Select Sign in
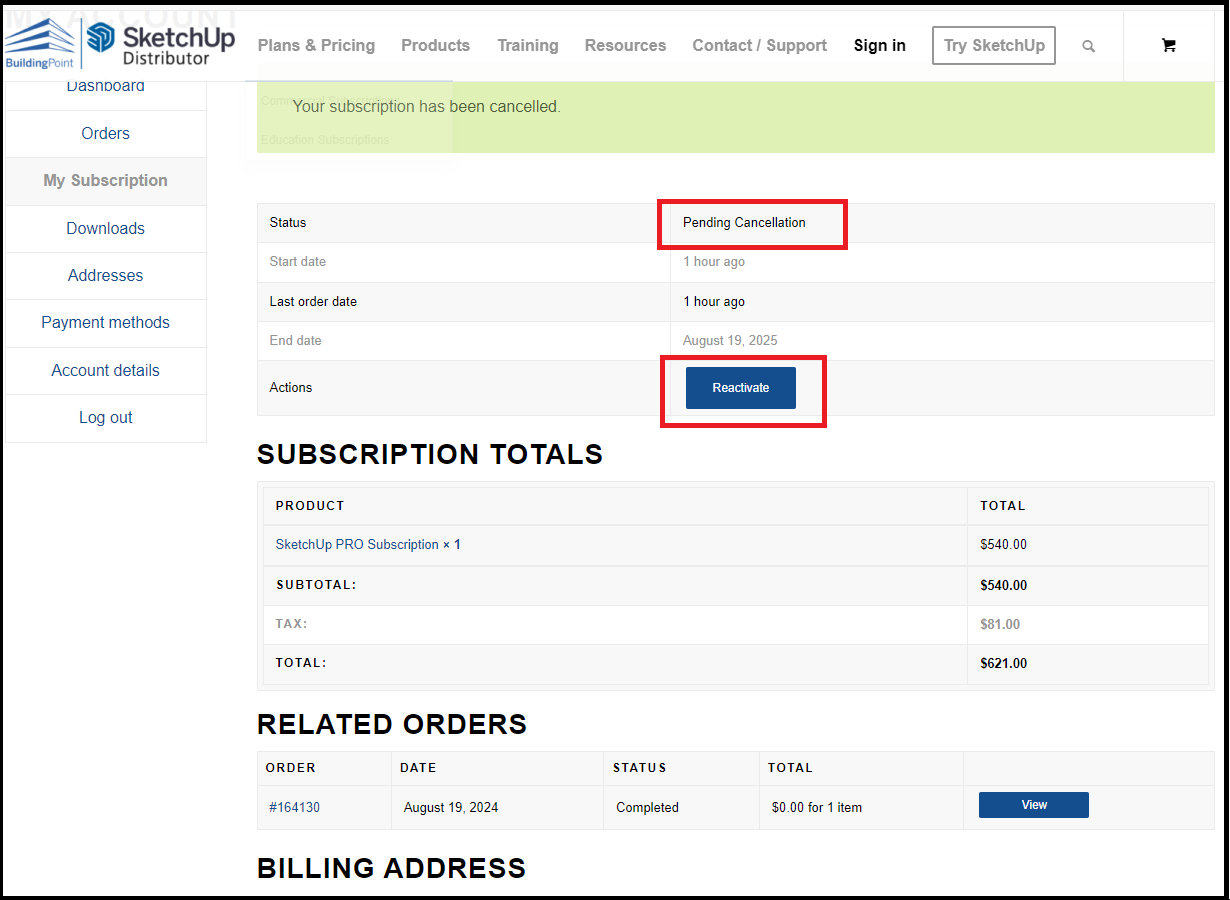The height and width of the screenshot is (900, 1230). tap(879, 45)
